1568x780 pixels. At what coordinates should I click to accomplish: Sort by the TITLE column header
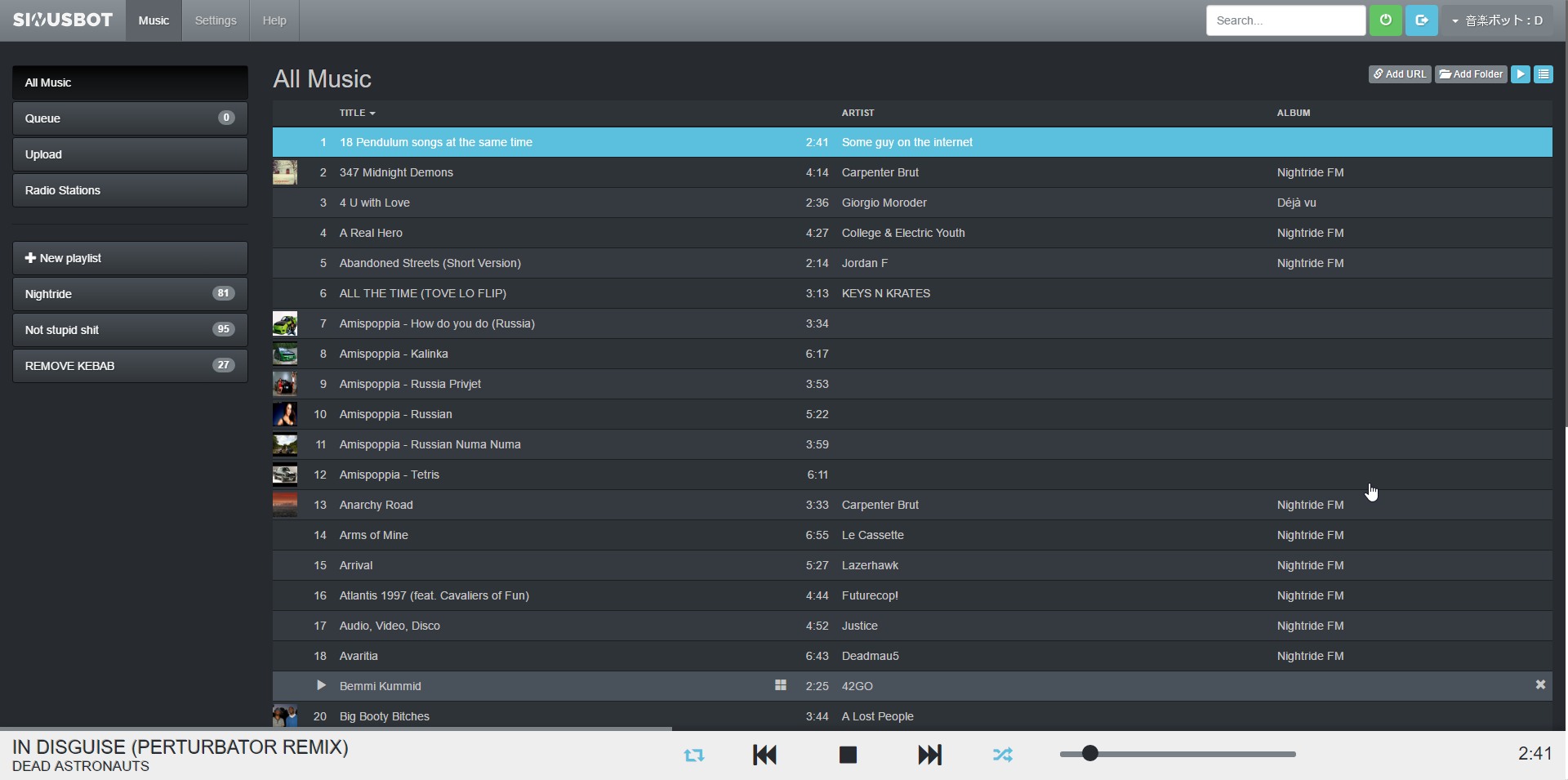pos(358,113)
